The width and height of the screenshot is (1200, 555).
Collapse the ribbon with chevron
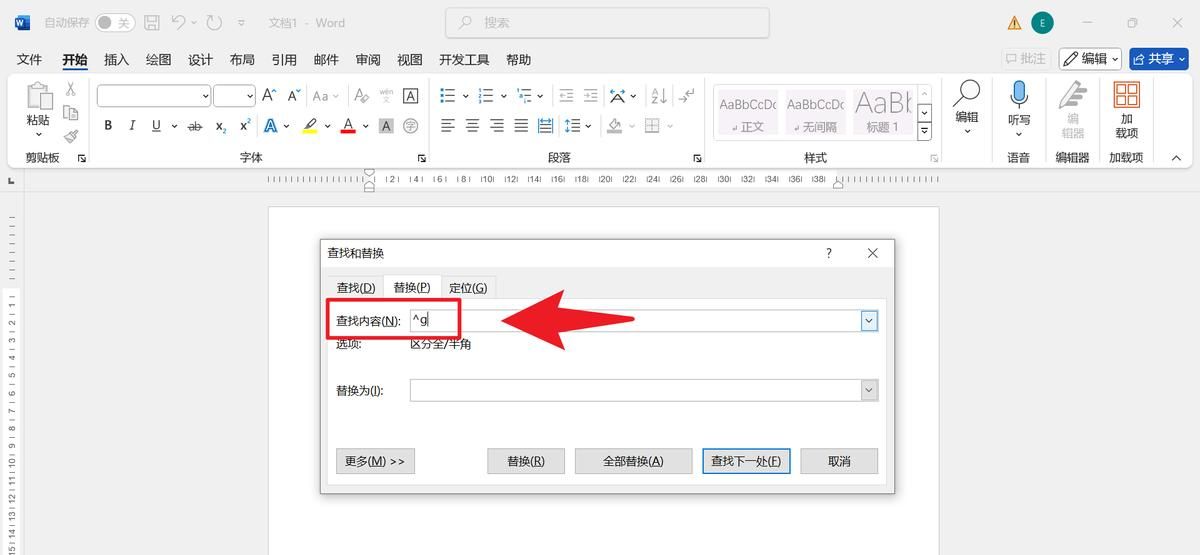coord(1176,157)
